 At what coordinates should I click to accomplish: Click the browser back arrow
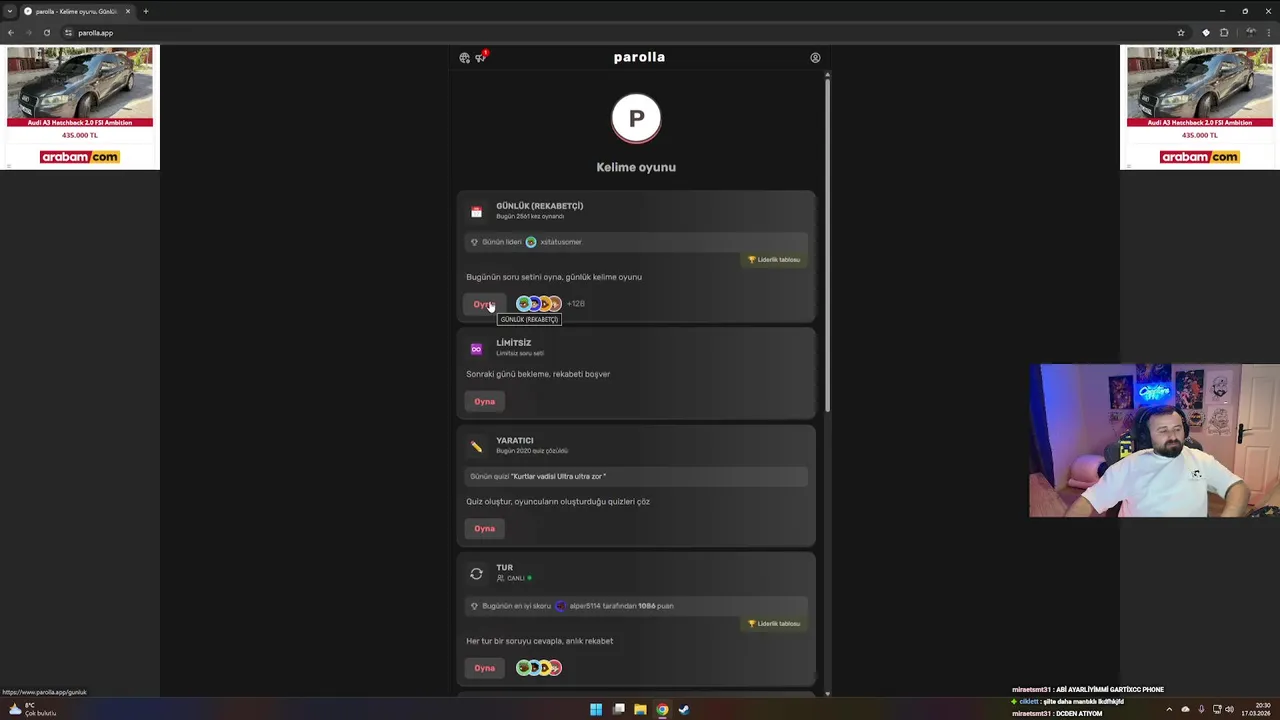pyautogui.click(x=11, y=33)
